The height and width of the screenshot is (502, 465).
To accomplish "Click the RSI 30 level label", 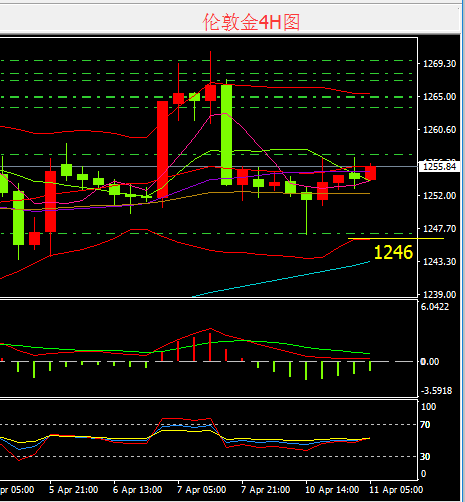I will click(425, 456).
